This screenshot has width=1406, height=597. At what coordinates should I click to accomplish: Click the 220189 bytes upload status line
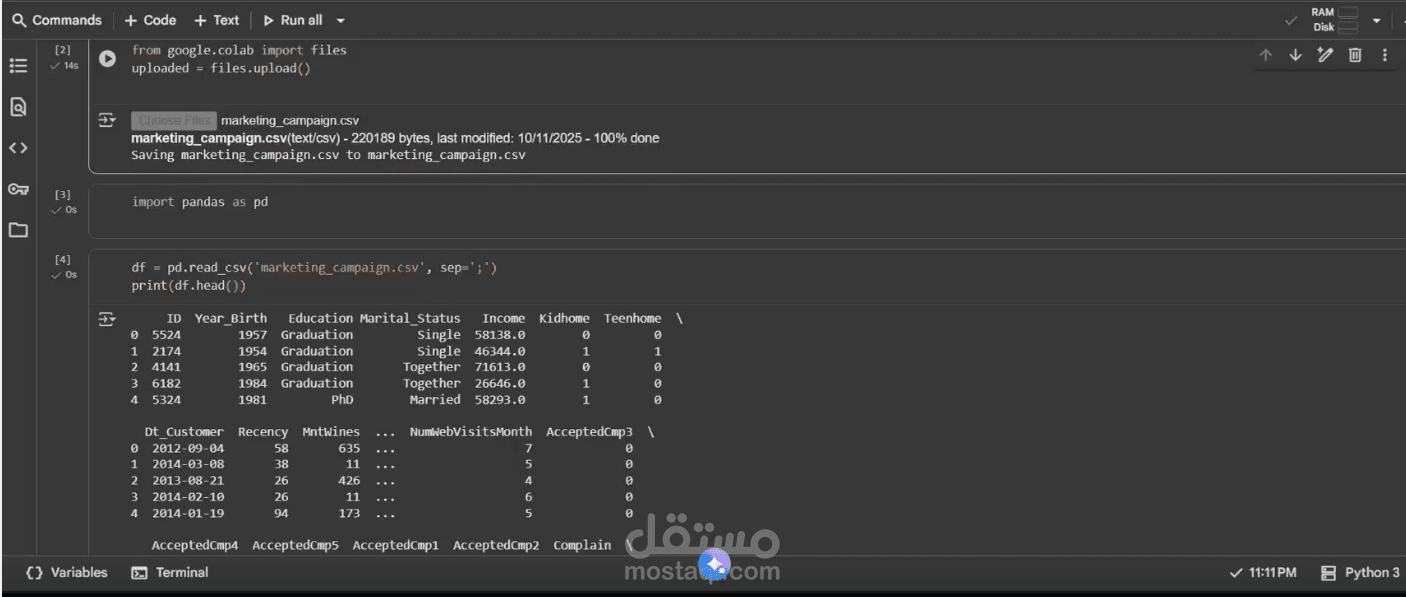(395, 138)
